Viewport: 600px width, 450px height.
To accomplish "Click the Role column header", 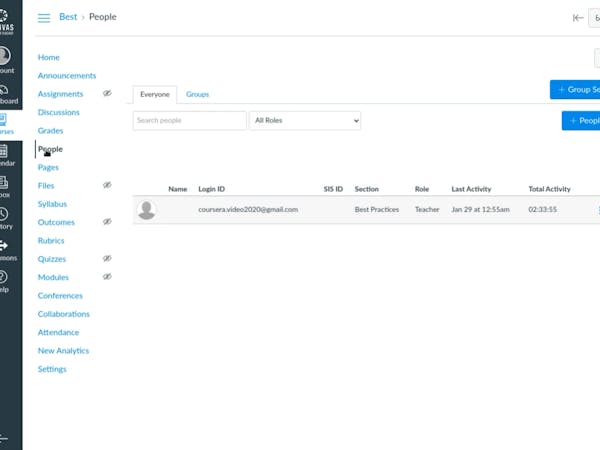I will coord(422,189).
